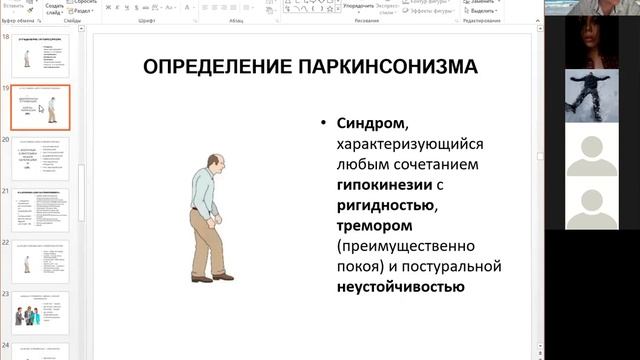Align paragraph text to the left
This screenshot has height=360, width=640.
205,7
